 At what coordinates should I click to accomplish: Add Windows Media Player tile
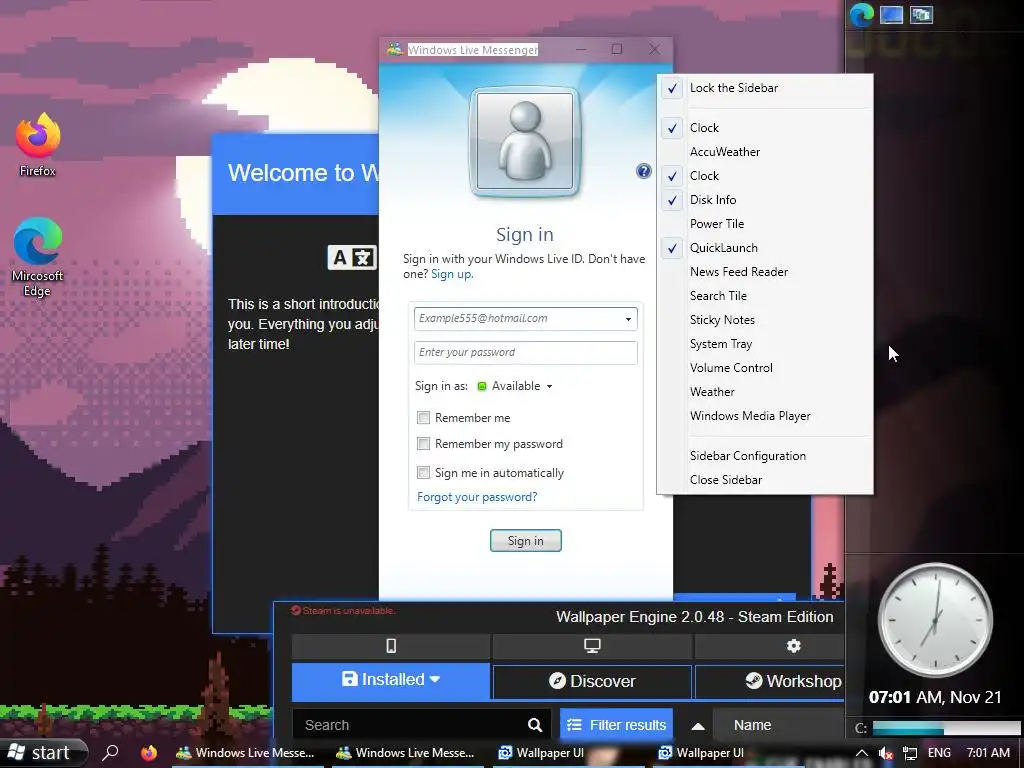point(765,416)
